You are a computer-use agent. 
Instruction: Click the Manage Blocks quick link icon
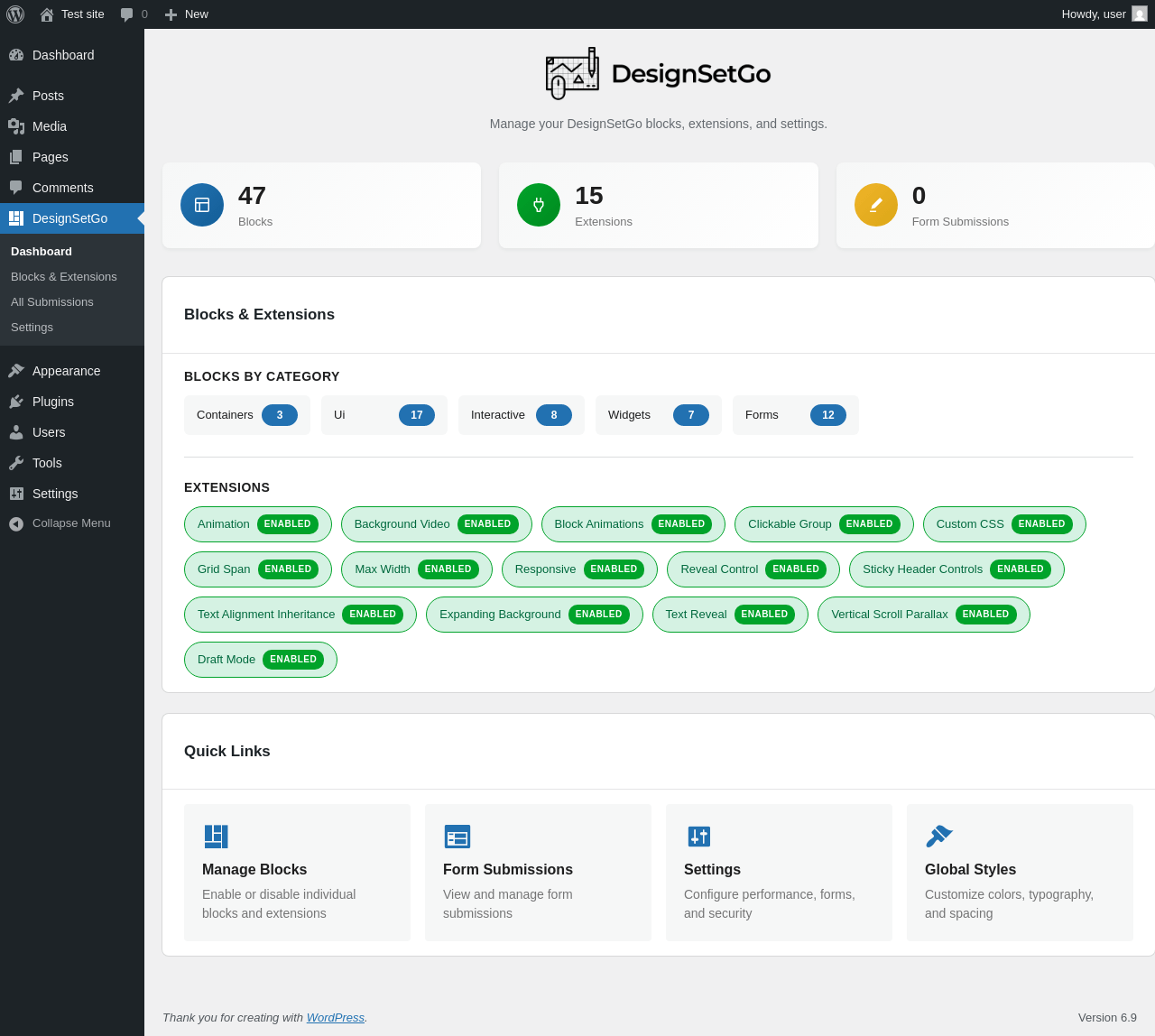[216, 837]
